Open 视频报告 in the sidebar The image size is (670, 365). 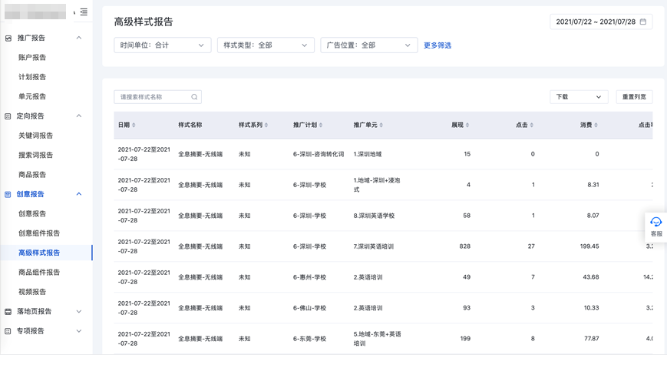pyautogui.click(x=32, y=292)
